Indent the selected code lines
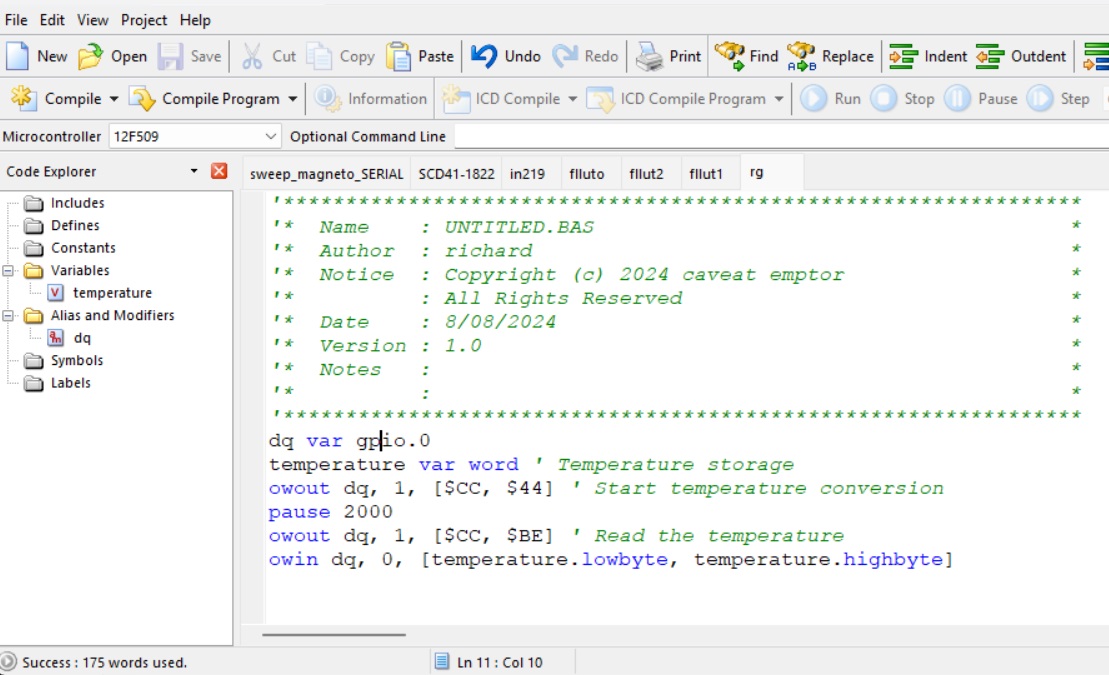1109x675 pixels. coord(904,56)
